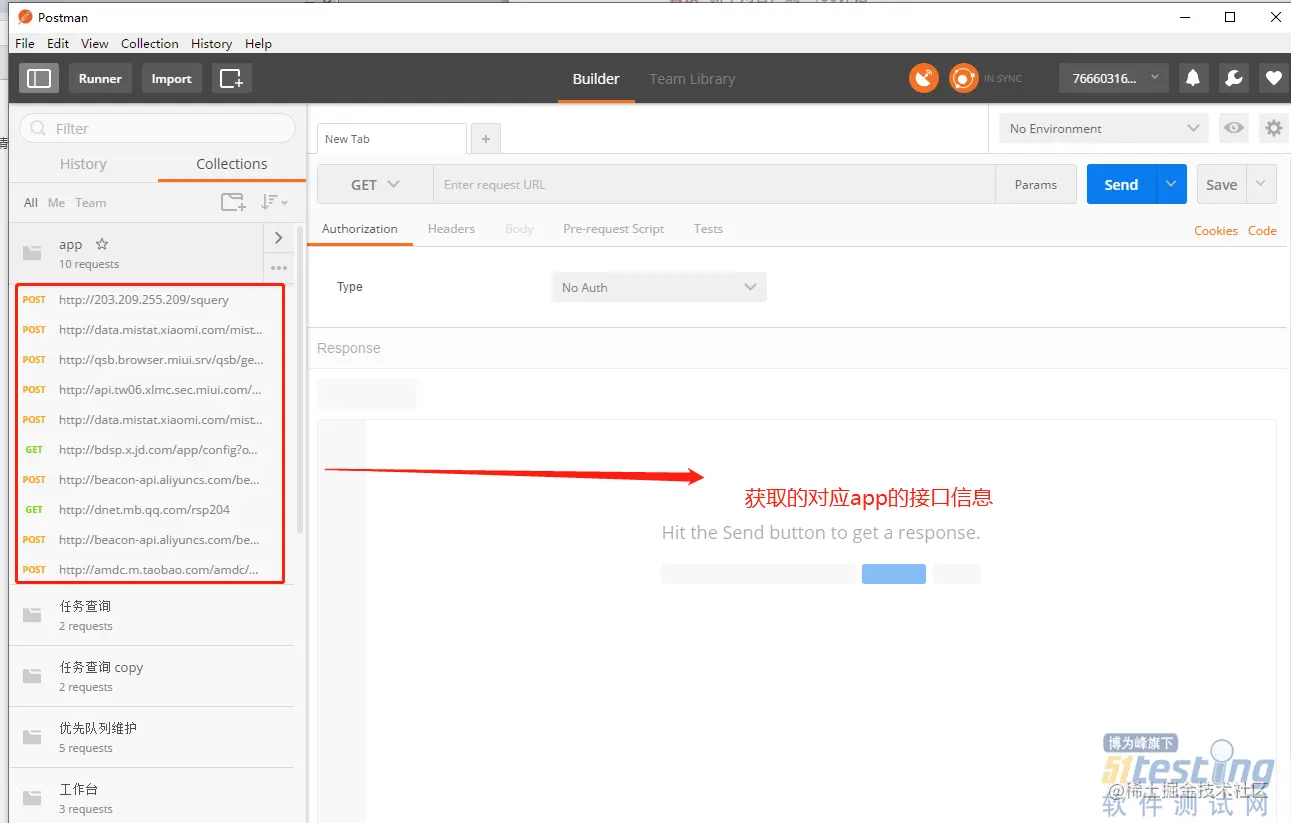Open manage environments gear icon

coord(1273,128)
